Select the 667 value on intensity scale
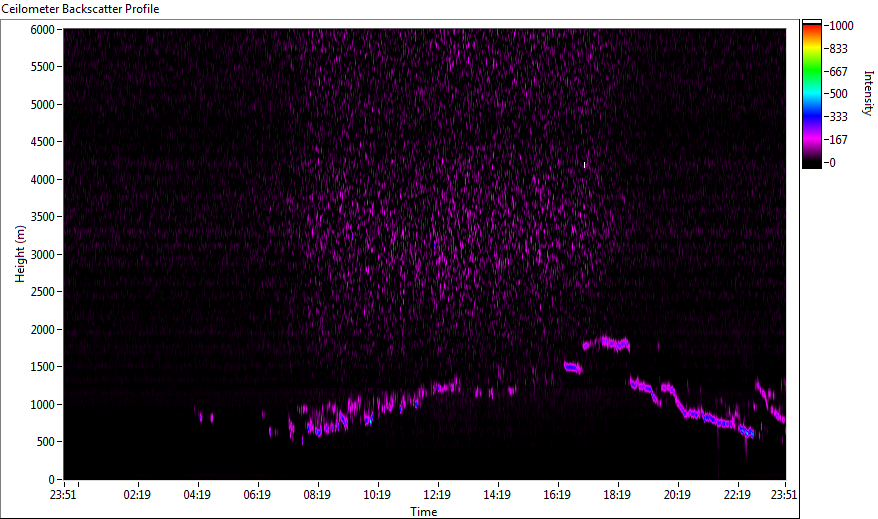The width and height of the screenshot is (878, 519). pos(838,72)
